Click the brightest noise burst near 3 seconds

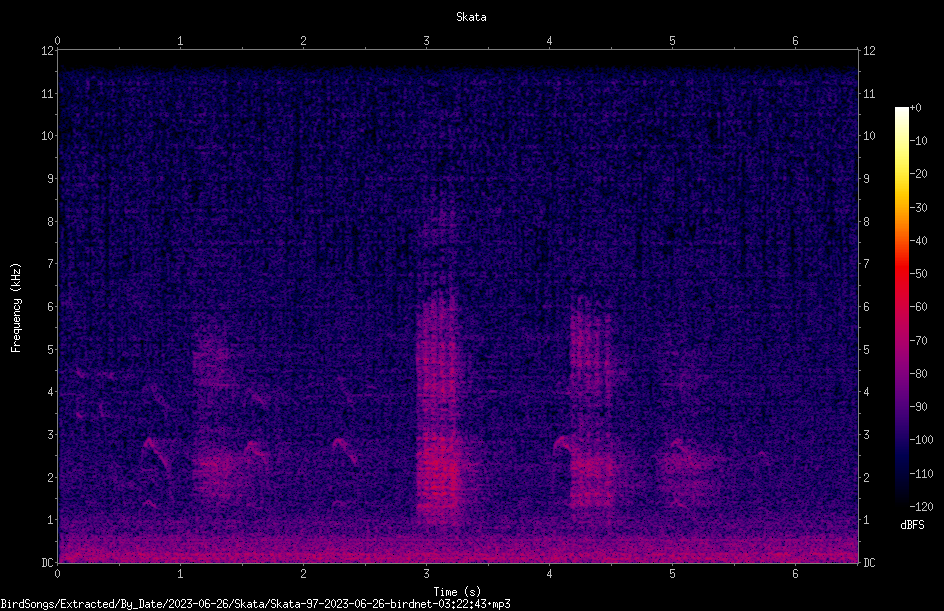point(438,409)
